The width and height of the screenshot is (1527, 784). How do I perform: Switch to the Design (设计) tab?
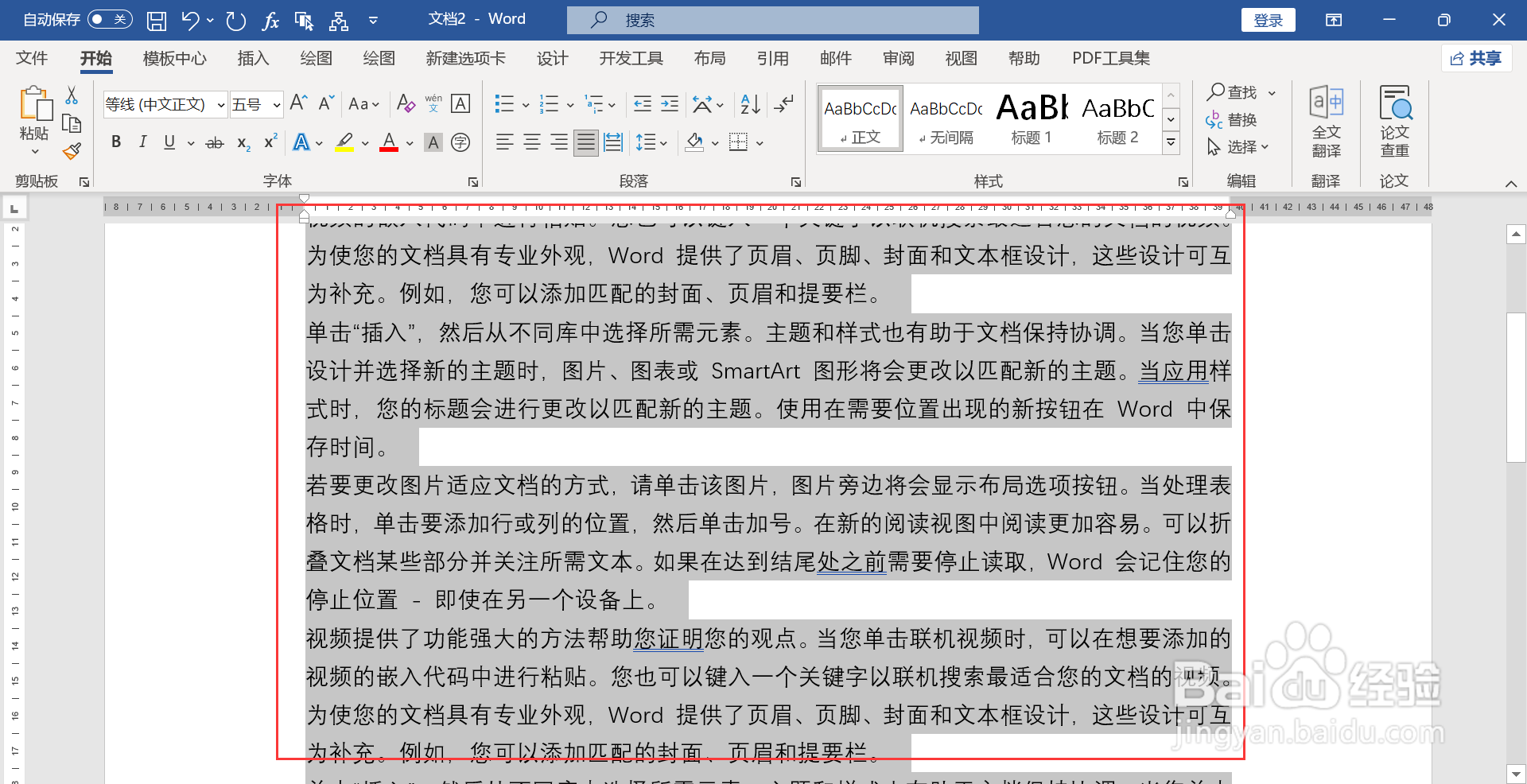(552, 58)
